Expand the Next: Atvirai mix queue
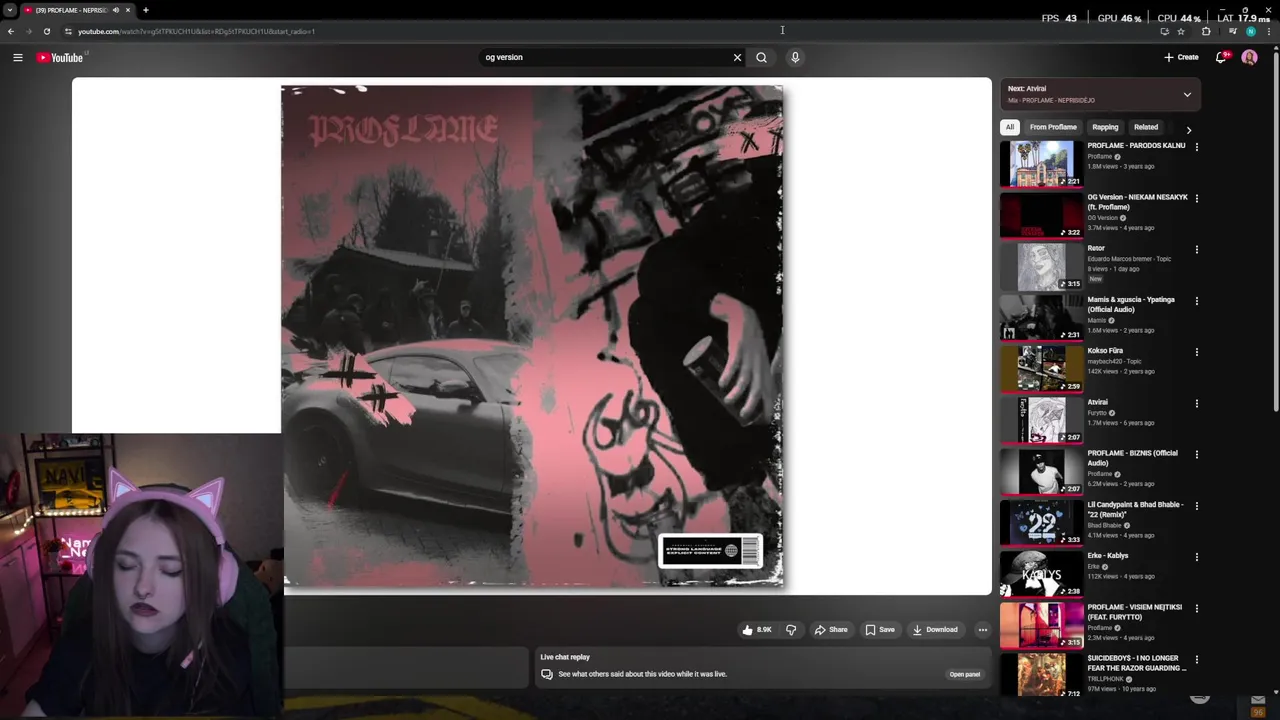Viewport: 1280px width, 720px height. [1187, 94]
